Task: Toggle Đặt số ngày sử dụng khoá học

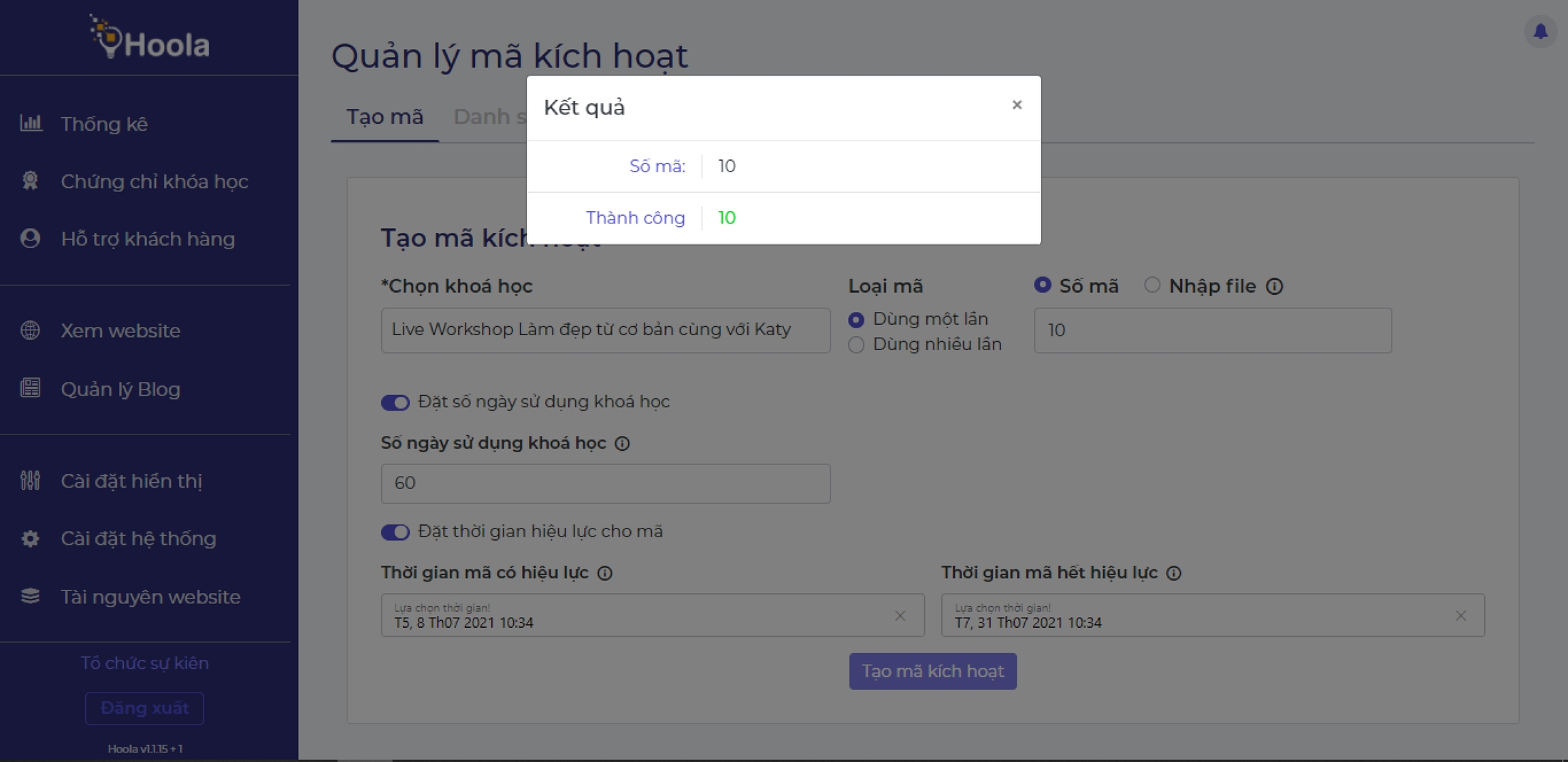Action: (x=395, y=402)
